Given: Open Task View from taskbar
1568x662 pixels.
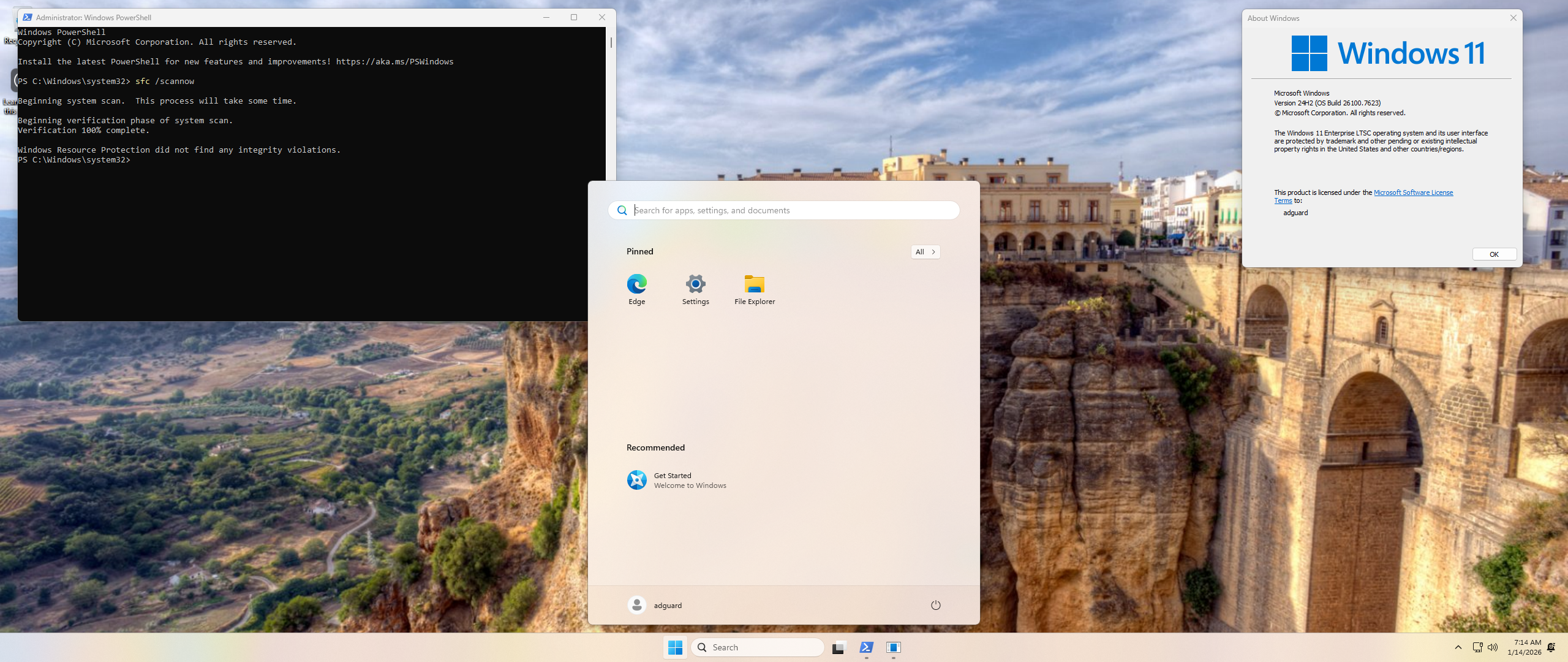Looking at the screenshot, I should [838, 647].
